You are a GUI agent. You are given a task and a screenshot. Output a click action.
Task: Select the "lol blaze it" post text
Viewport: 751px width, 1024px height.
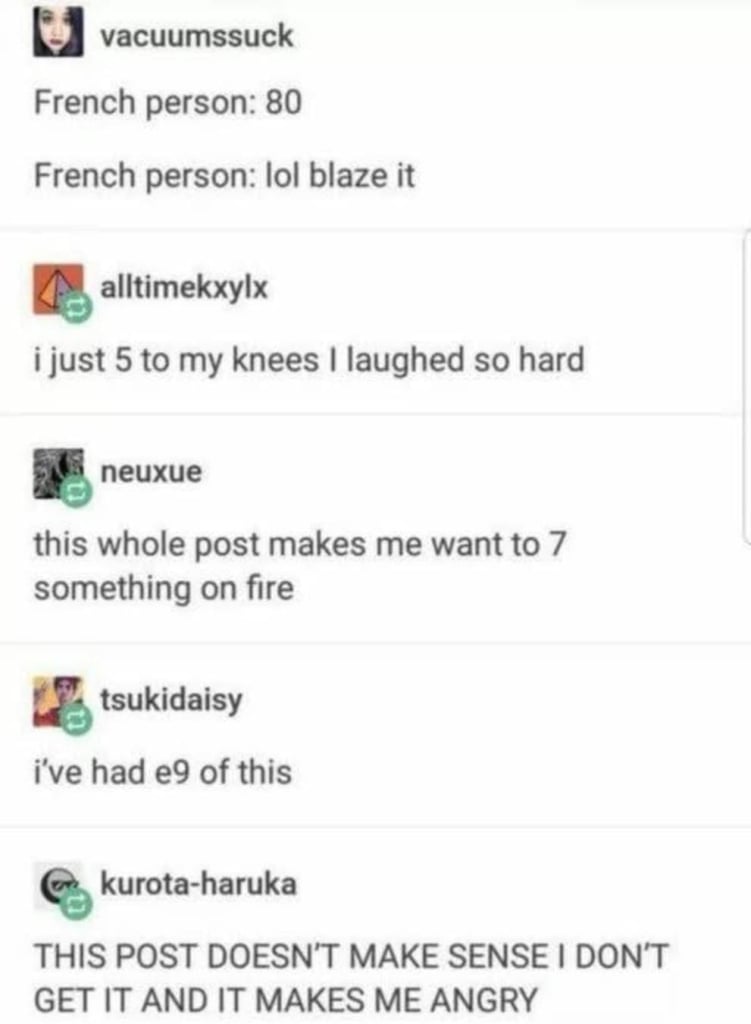coord(340,176)
